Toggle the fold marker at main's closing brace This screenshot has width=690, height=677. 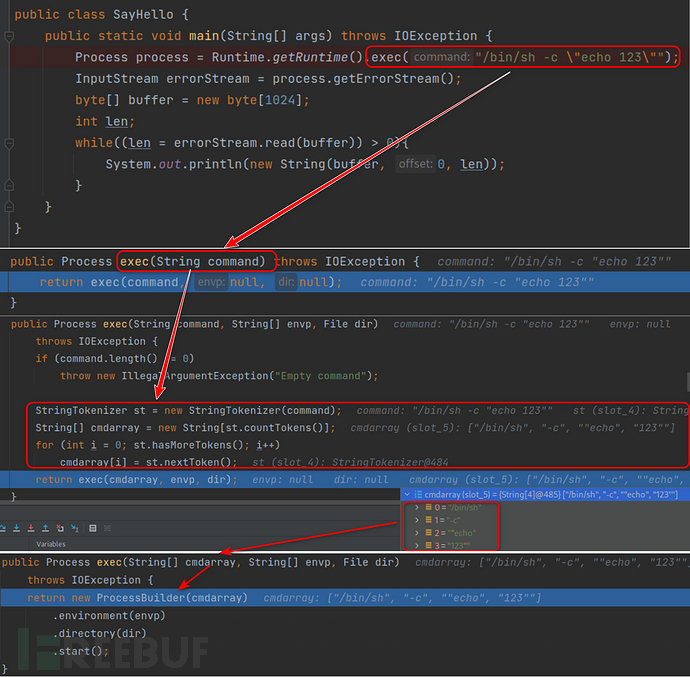(9, 205)
